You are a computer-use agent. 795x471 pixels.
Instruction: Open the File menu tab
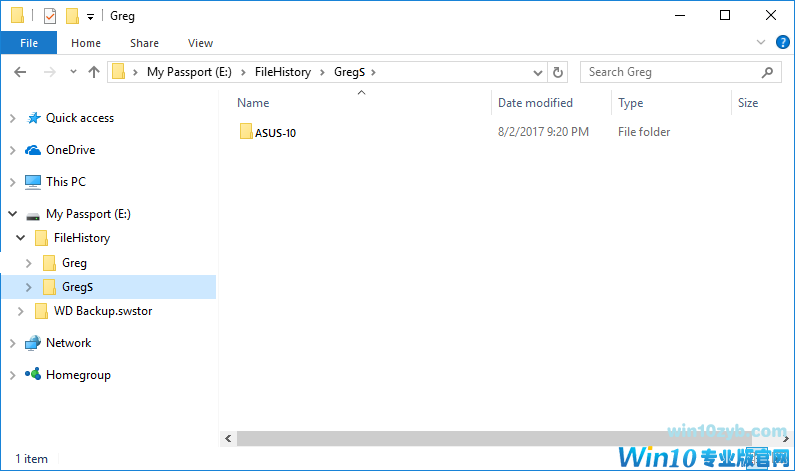tap(29, 43)
